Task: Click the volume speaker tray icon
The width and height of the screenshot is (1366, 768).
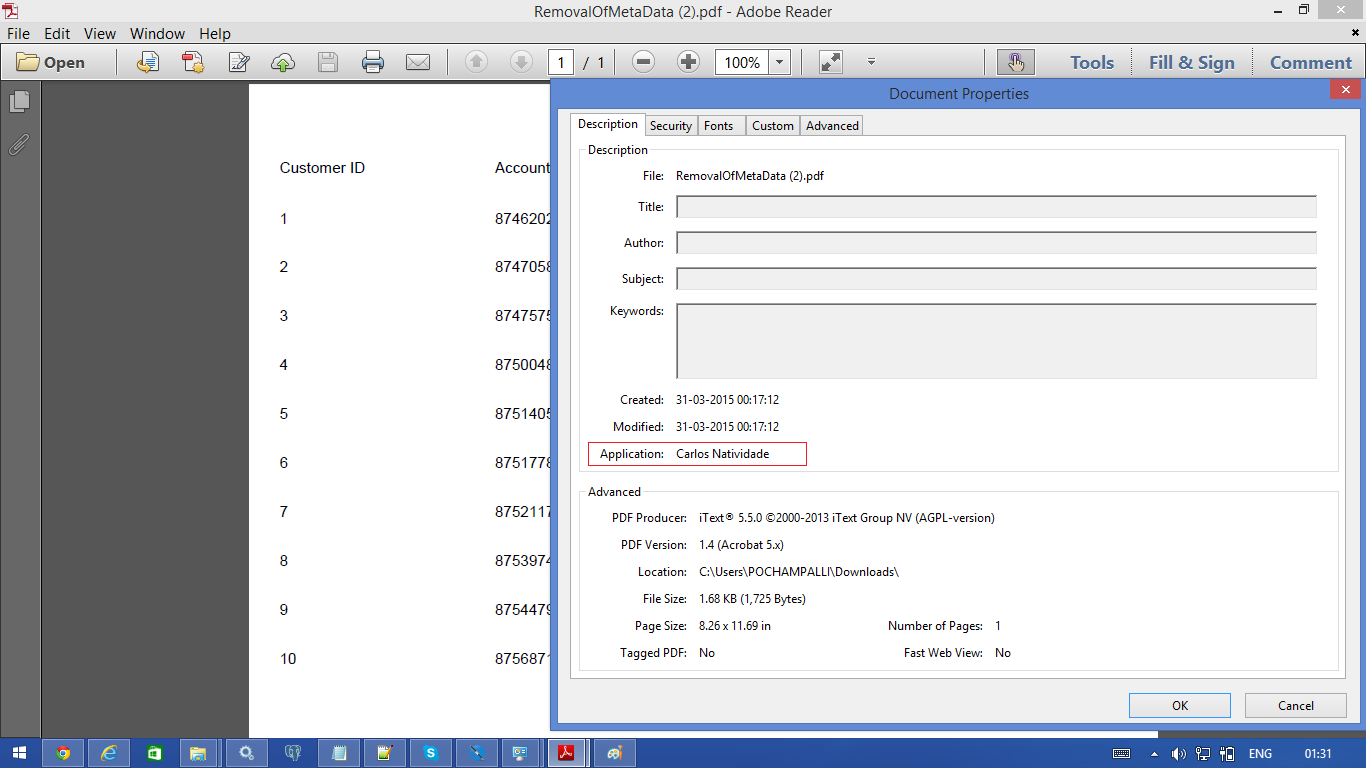Action: click(1178, 754)
